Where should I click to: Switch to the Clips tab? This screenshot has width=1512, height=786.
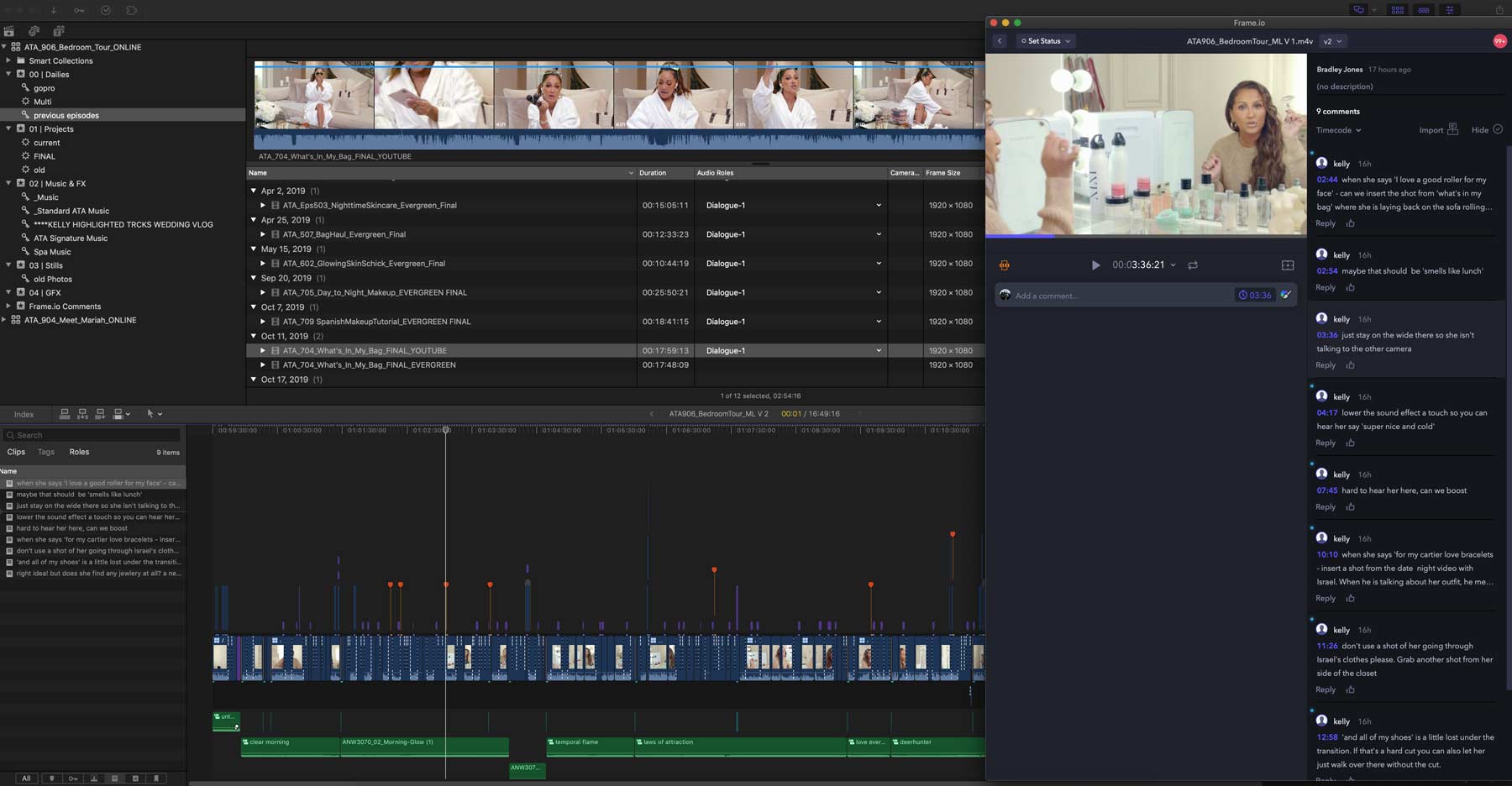click(16, 452)
